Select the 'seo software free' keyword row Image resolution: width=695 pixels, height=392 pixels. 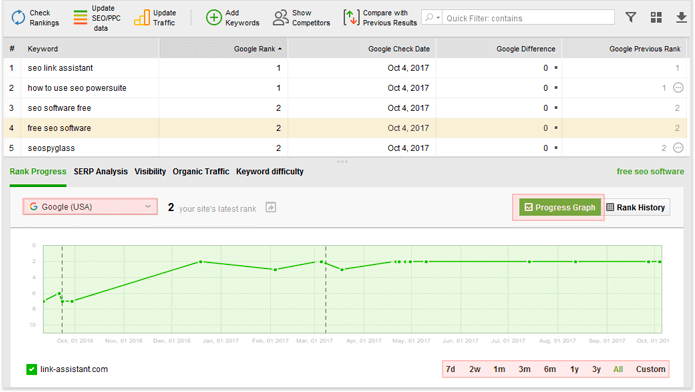point(346,108)
